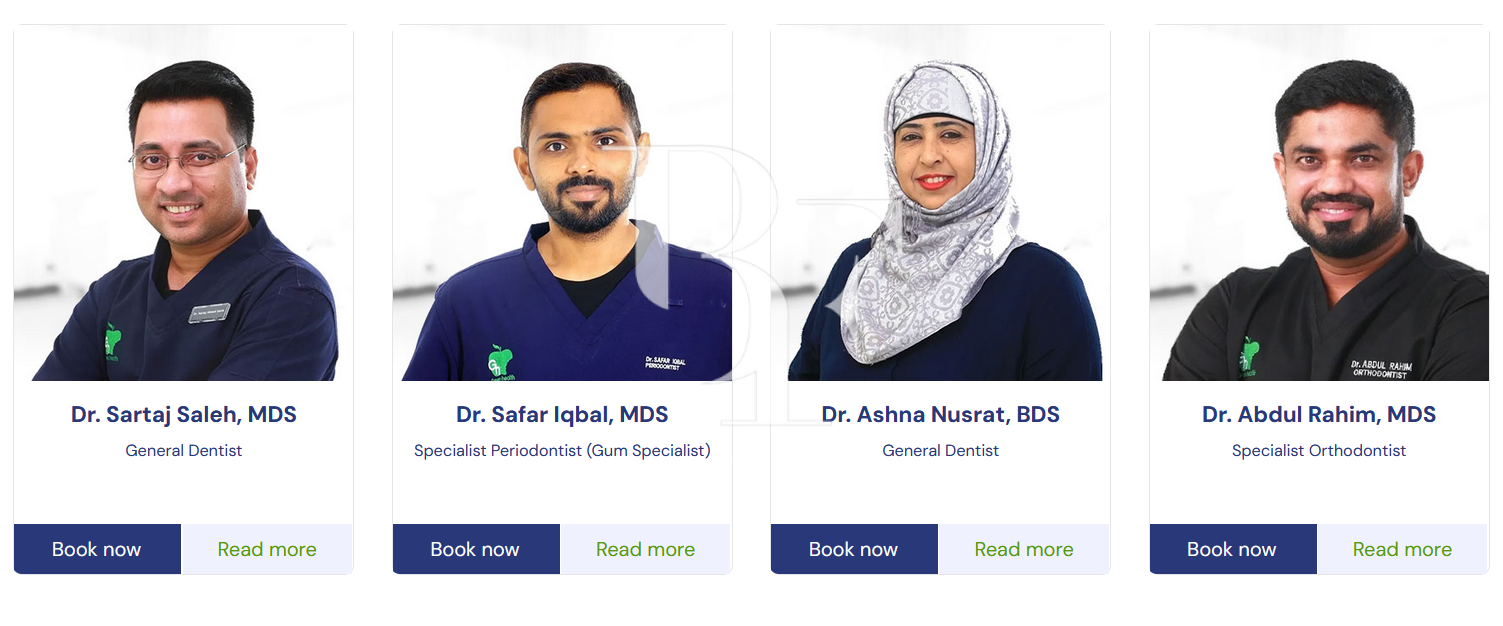Click Book now for Dr. Abdul Rahim
This screenshot has width=1503, height=626.
[x=1233, y=549]
